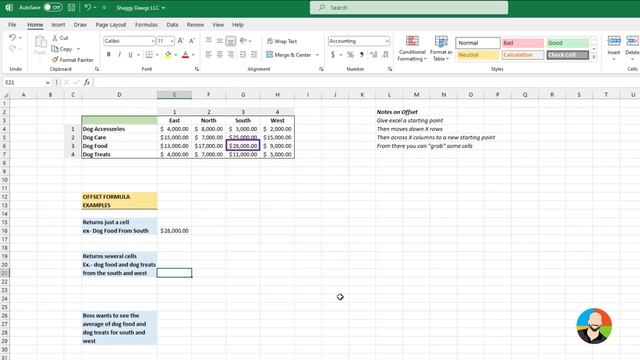Apply the Good cell style
Viewport: 640px width, 360px height.
[567, 43]
